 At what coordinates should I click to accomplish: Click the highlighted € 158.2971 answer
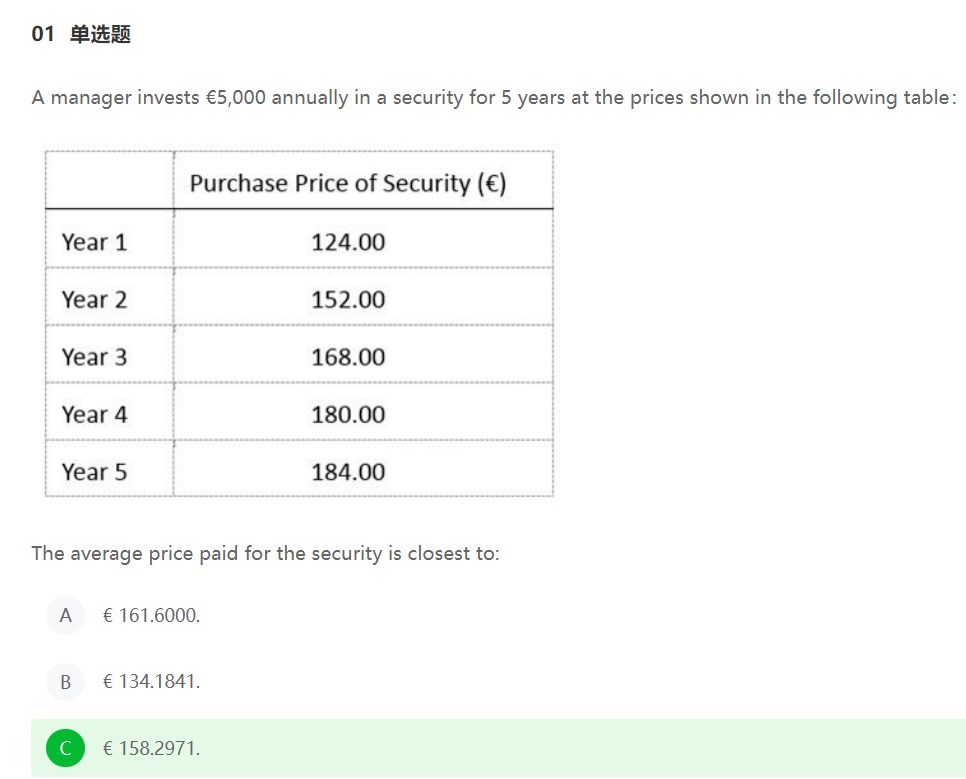click(151, 748)
